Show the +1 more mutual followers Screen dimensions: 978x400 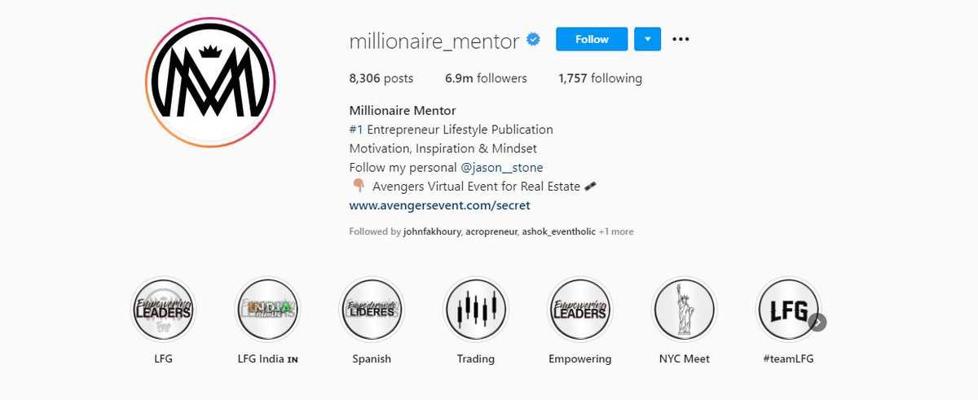[x=616, y=232]
